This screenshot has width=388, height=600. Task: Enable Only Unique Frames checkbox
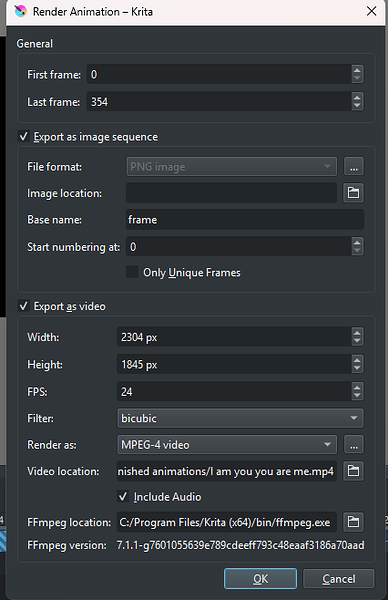point(132,272)
